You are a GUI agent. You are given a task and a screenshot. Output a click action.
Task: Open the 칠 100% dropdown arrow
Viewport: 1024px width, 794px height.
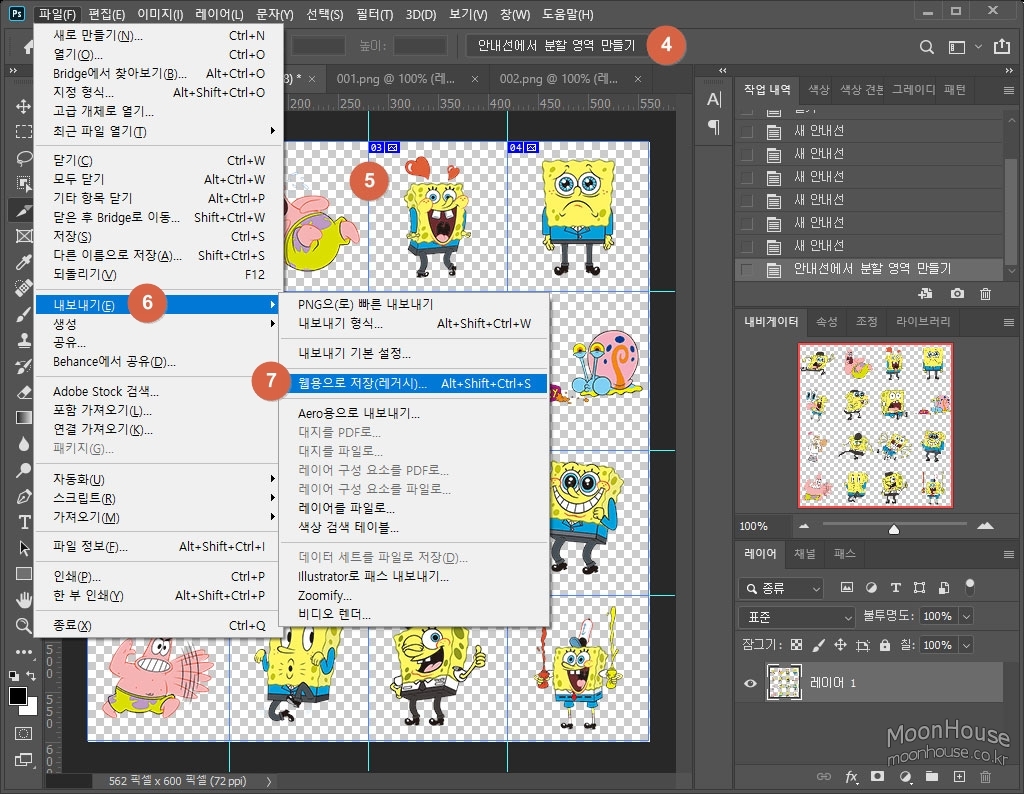click(967, 645)
